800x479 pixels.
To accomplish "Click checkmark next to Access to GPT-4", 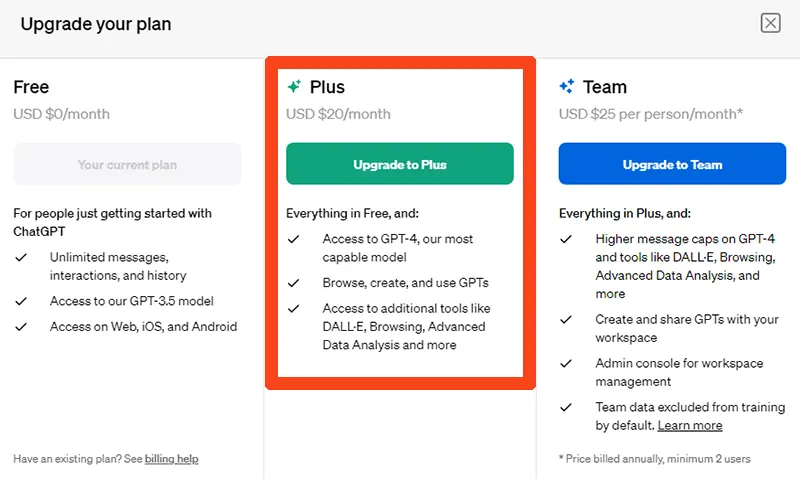I will click(x=293, y=239).
